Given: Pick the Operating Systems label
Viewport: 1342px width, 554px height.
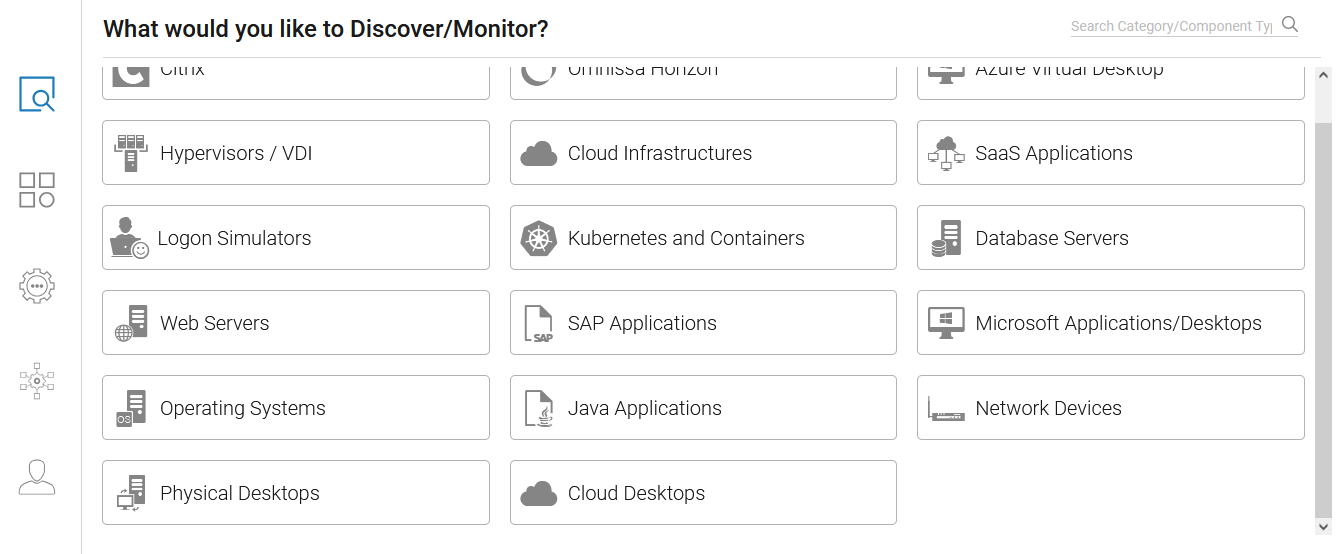Looking at the screenshot, I should (x=243, y=408).
